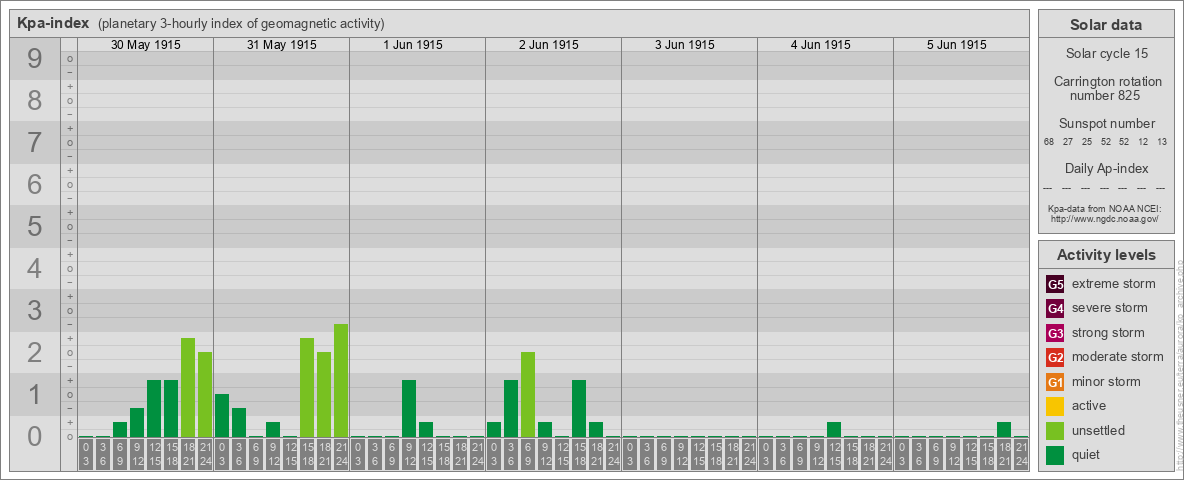Click the sunspot value 25

pyautogui.click(x=1087, y=143)
